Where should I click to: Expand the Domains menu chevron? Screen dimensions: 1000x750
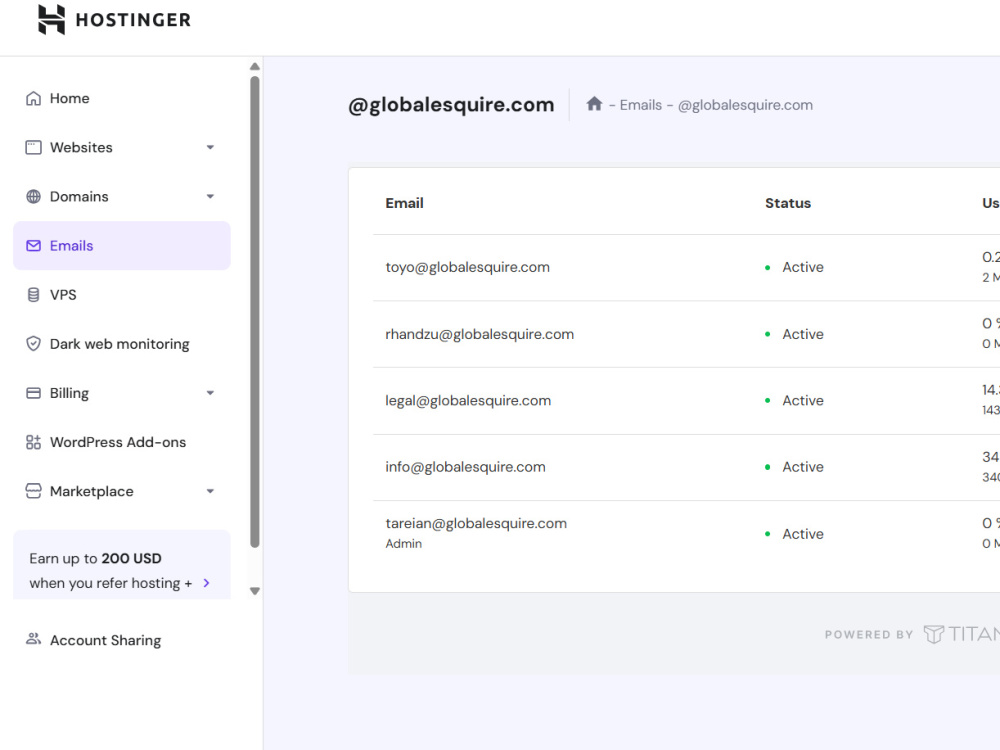(x=210, y=196)
